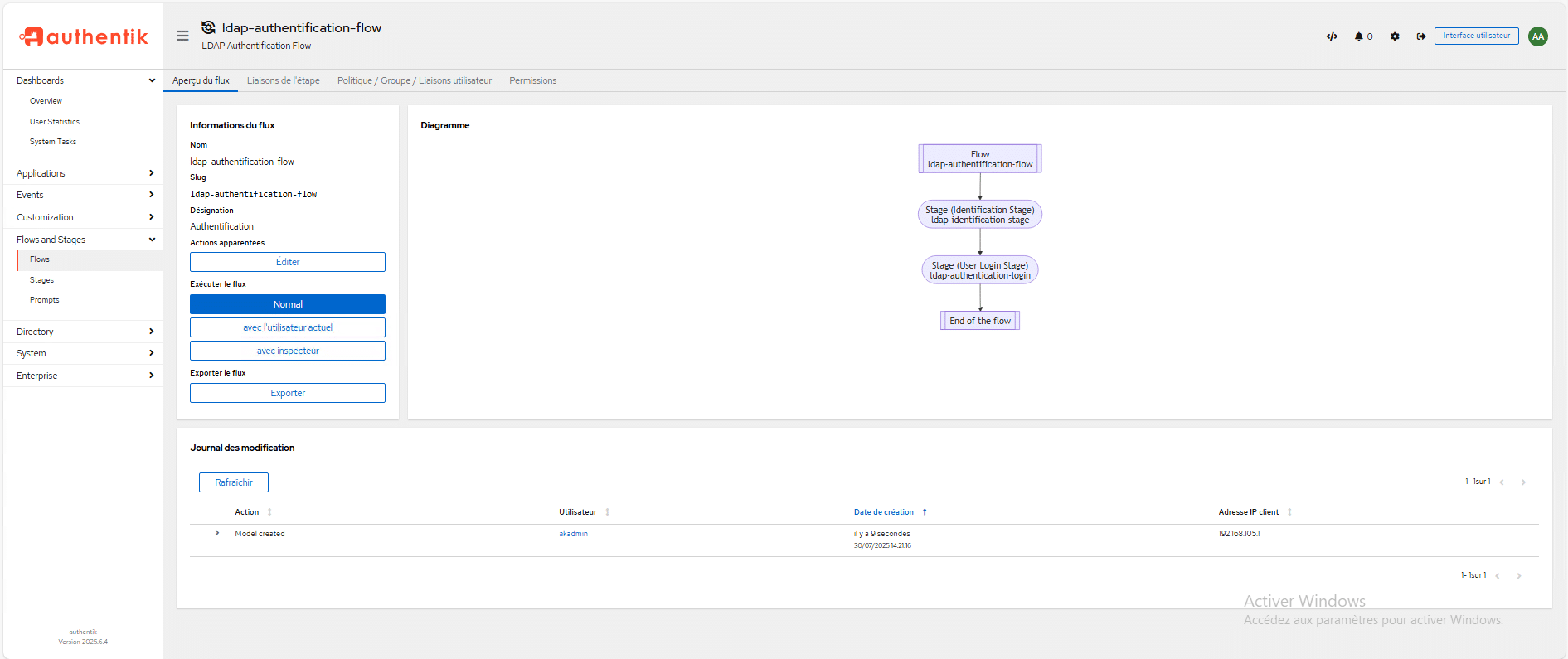
Task: Open the akadmin user link
Action: tap(573, 534)
